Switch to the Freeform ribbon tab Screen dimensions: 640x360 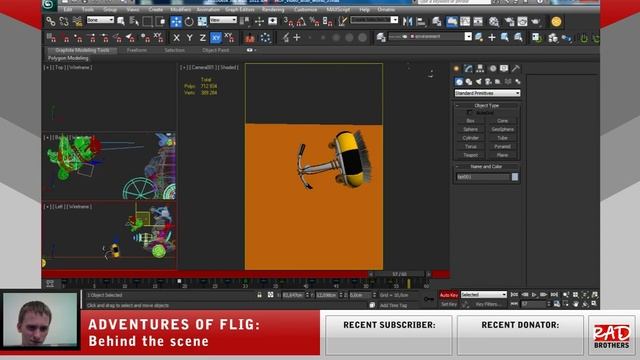[x=137, y=50]
